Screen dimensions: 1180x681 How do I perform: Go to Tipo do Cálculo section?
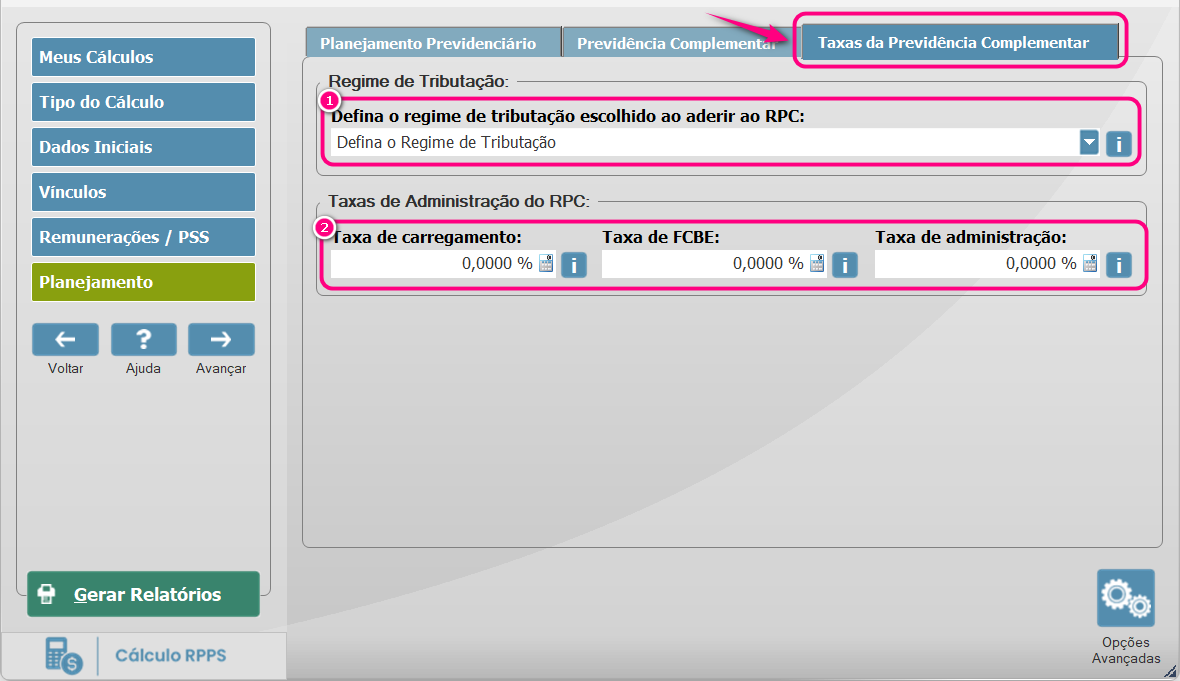tap(143, 102)
